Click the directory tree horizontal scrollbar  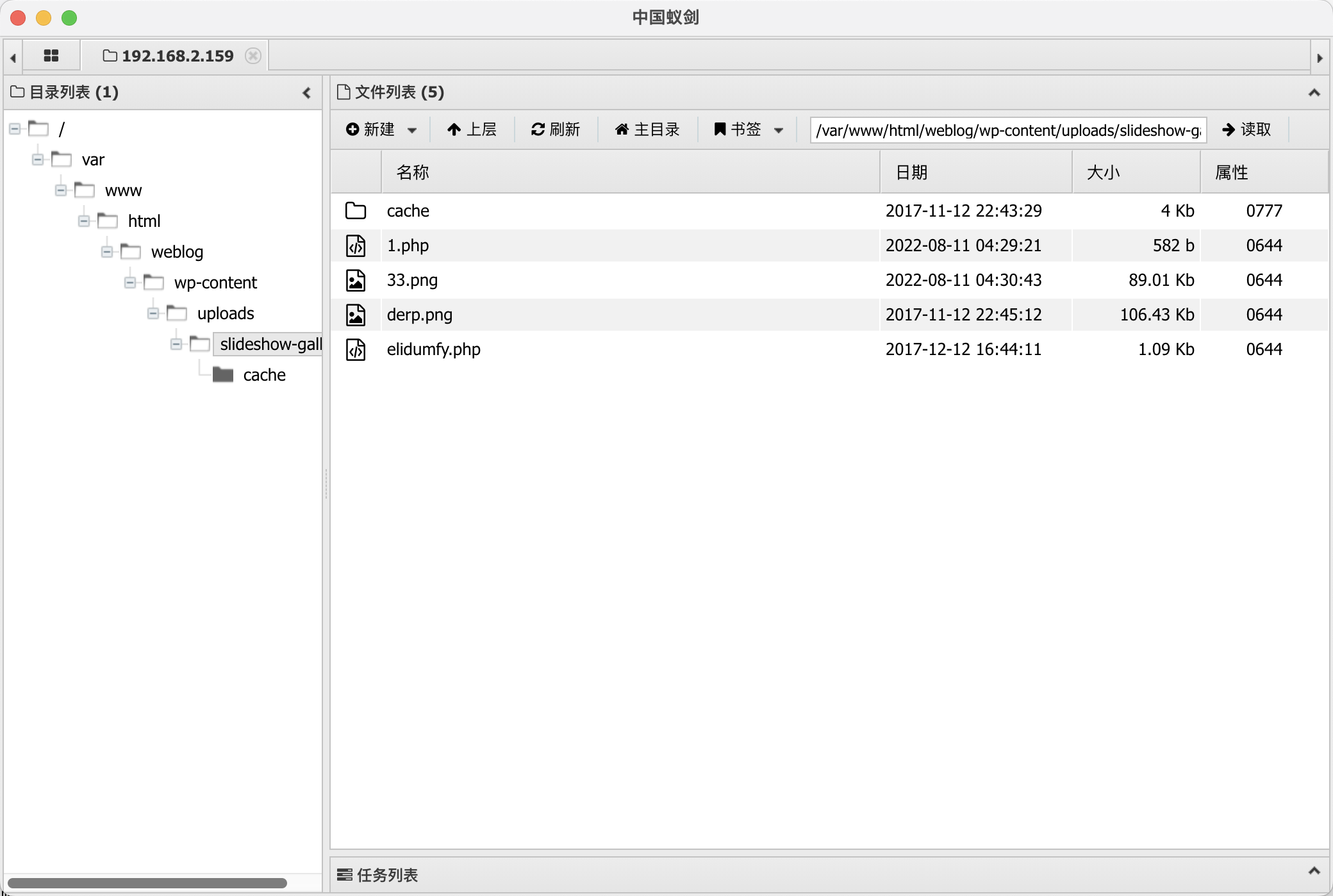(147, 883)
